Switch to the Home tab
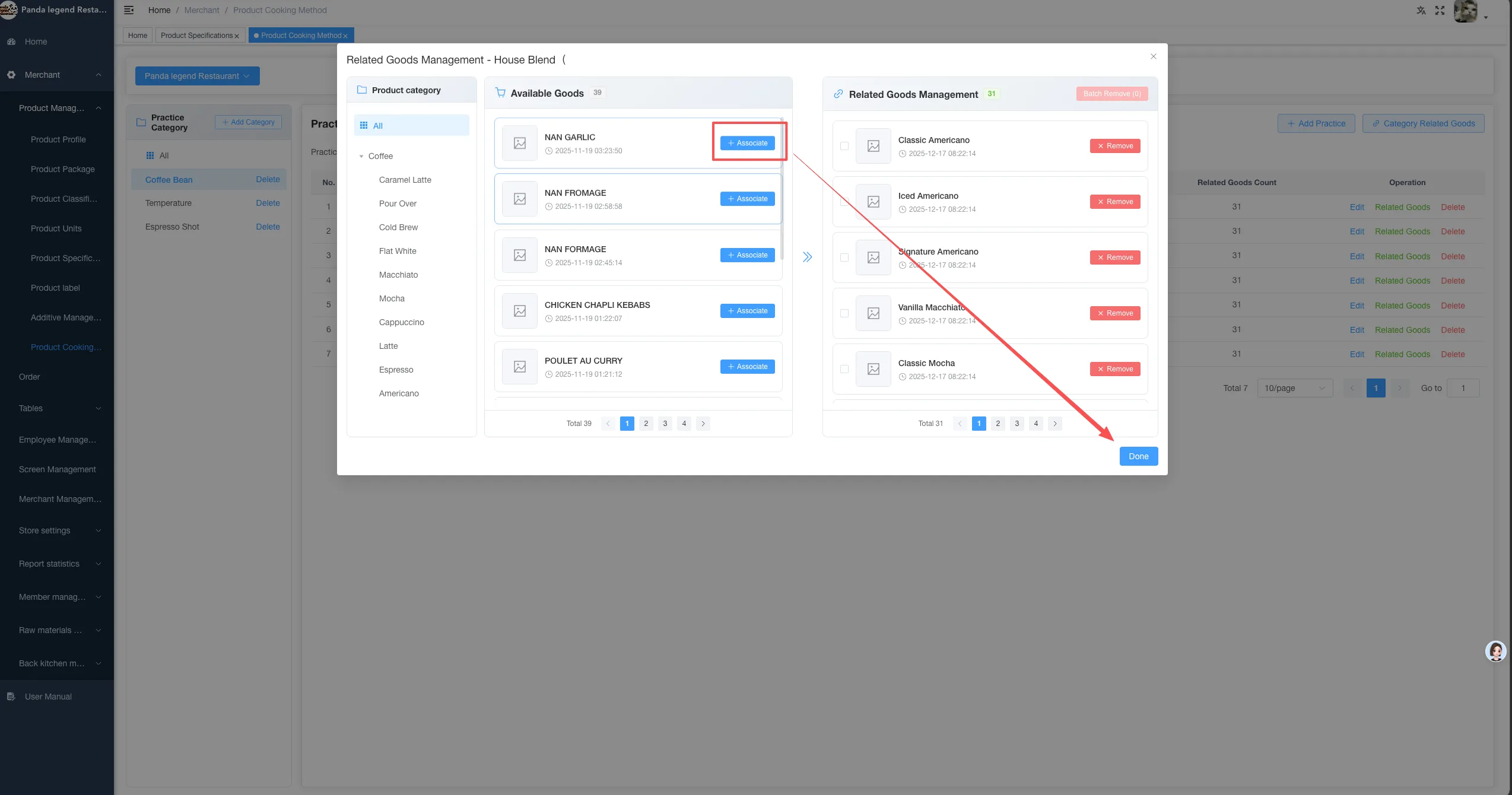1512x795 pixels. click(137, 35)
